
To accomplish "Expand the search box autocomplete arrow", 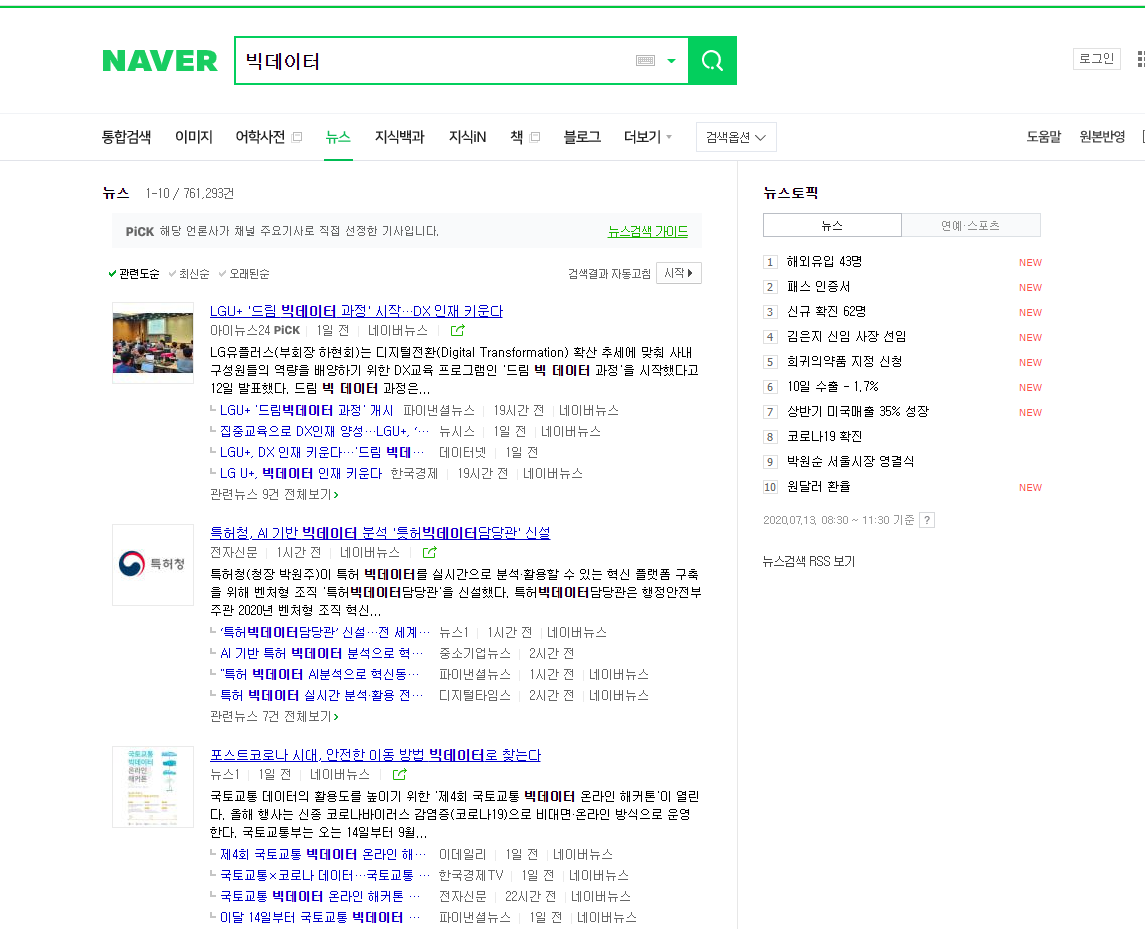I will click(x=671, y=61).
